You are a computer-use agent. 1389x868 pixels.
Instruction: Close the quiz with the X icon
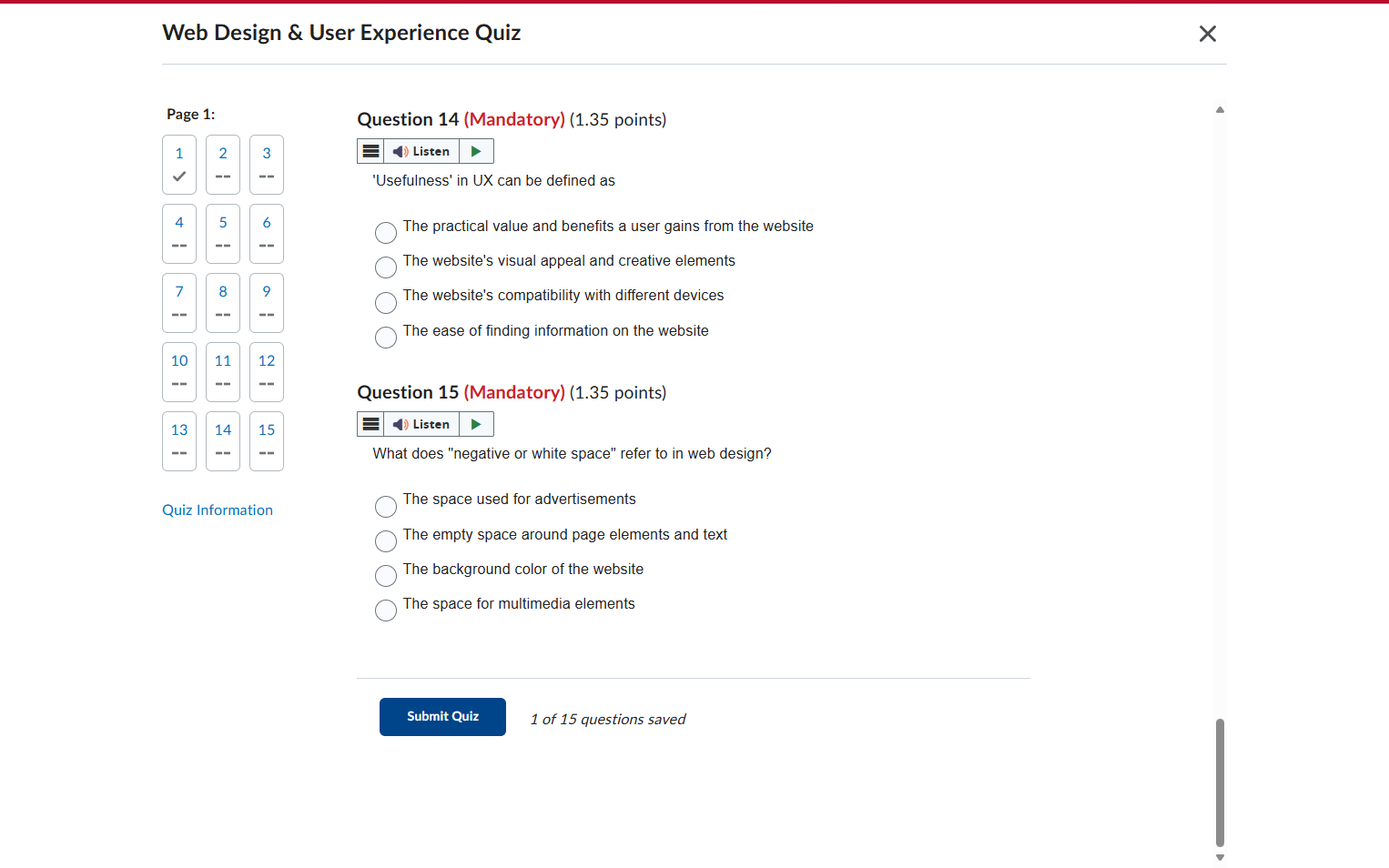tap(1208, 34)
